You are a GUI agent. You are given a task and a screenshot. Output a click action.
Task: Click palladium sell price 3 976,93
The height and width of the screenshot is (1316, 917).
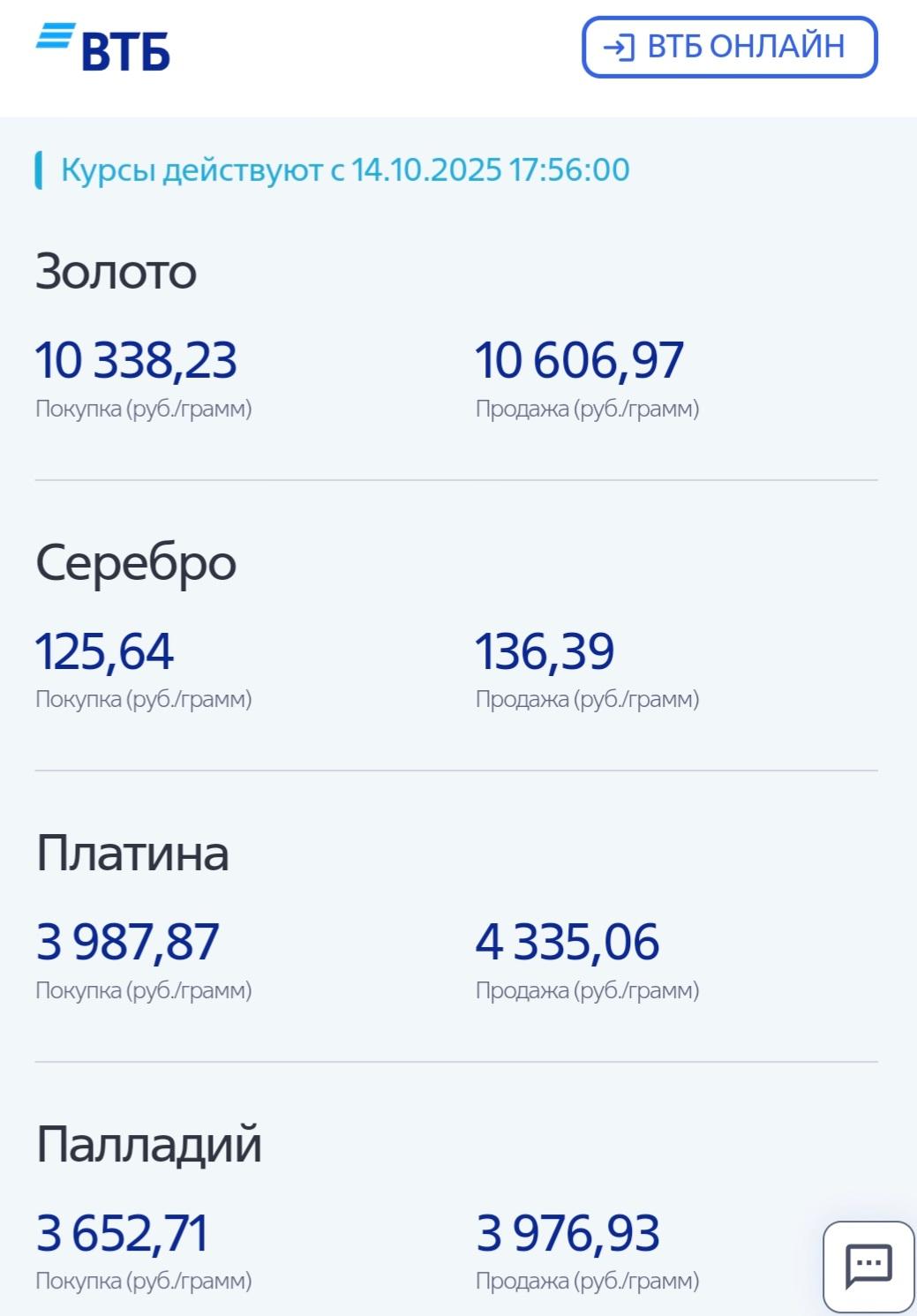tap(567, 1233)
